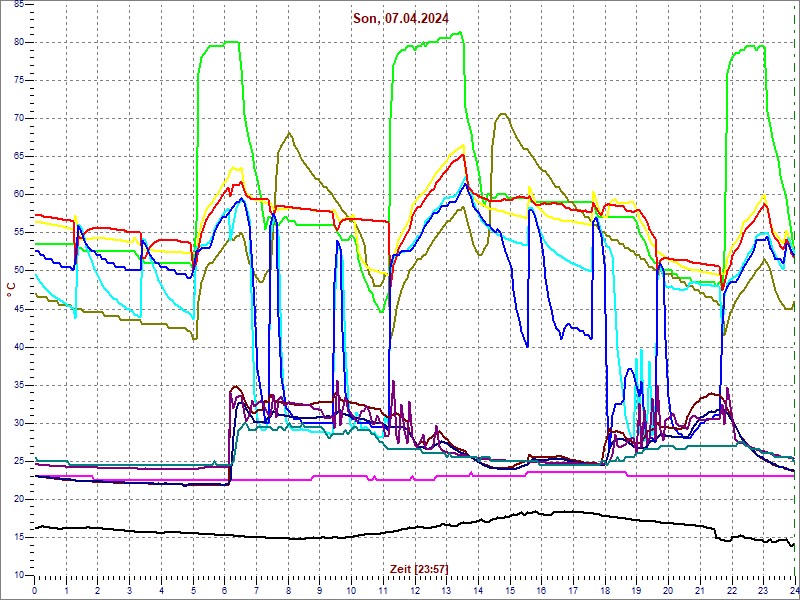
Task: Click the olive curve peak near hour 15
Action: point(502,114)
